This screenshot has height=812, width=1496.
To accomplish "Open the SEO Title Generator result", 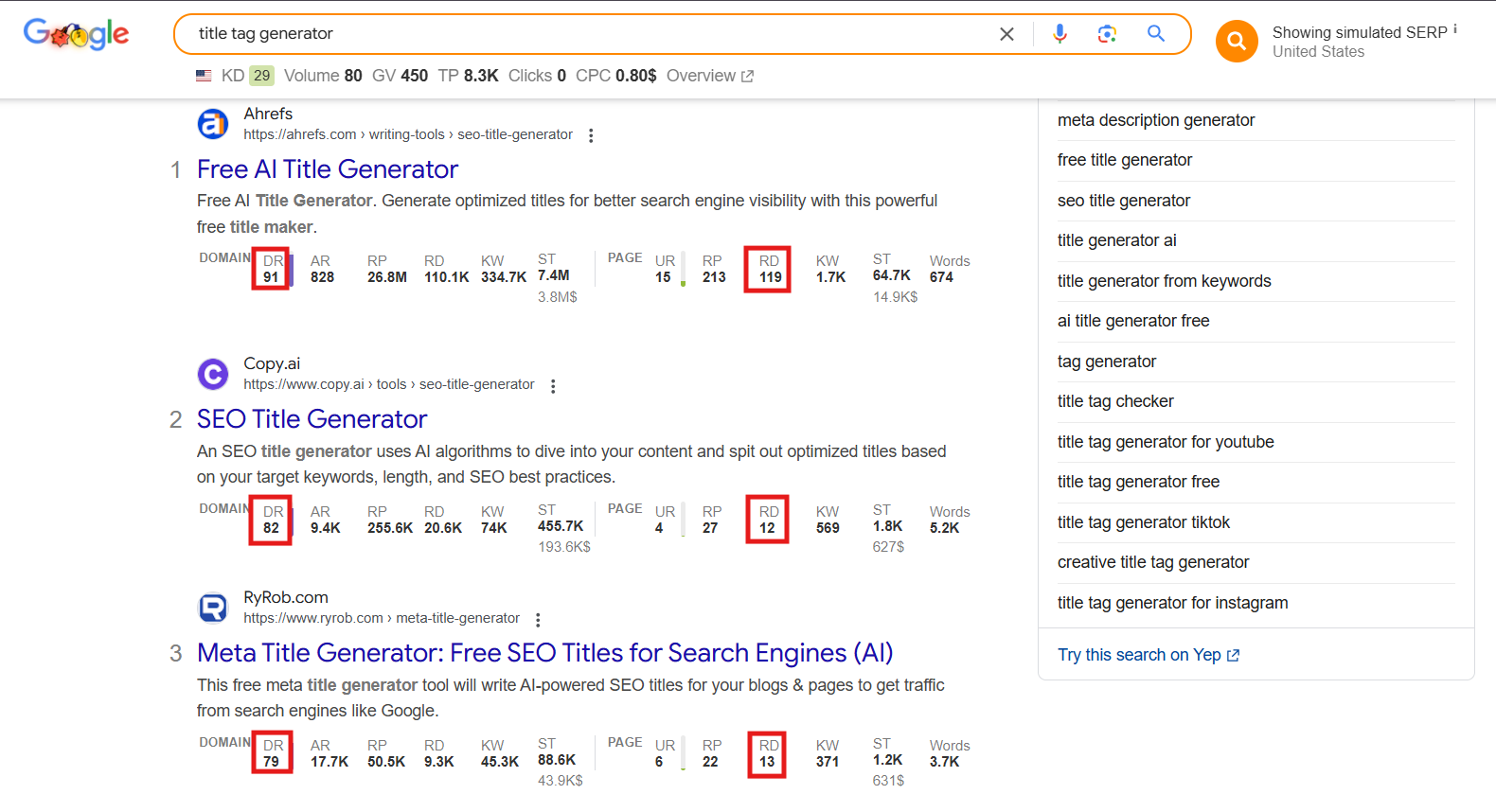I will pyautogui.click(x=312, y=419).
